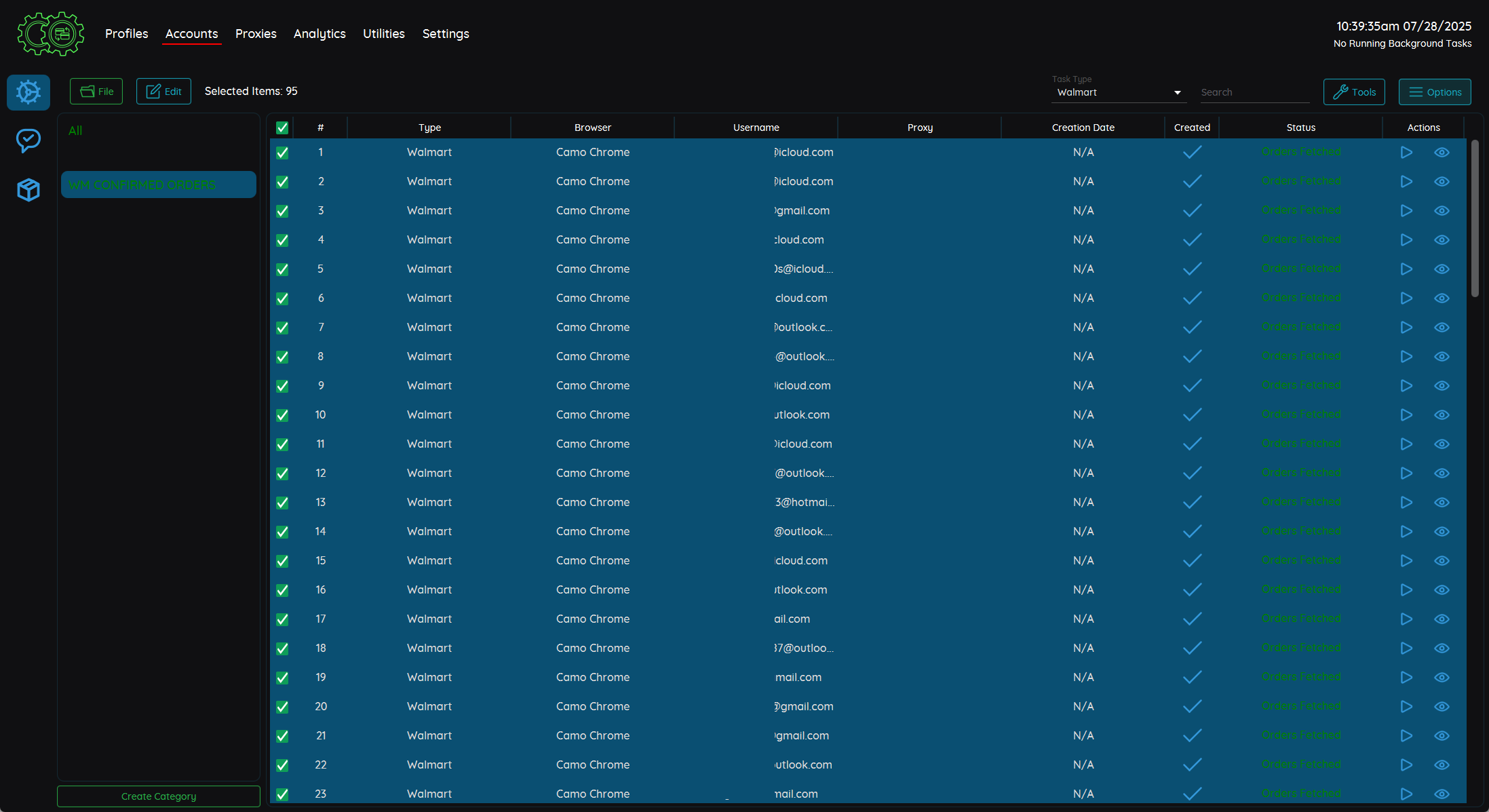The width and height of the screenshot is (1489, 812).
Task: Run the play action for row 17
Action: [1406, 619]
